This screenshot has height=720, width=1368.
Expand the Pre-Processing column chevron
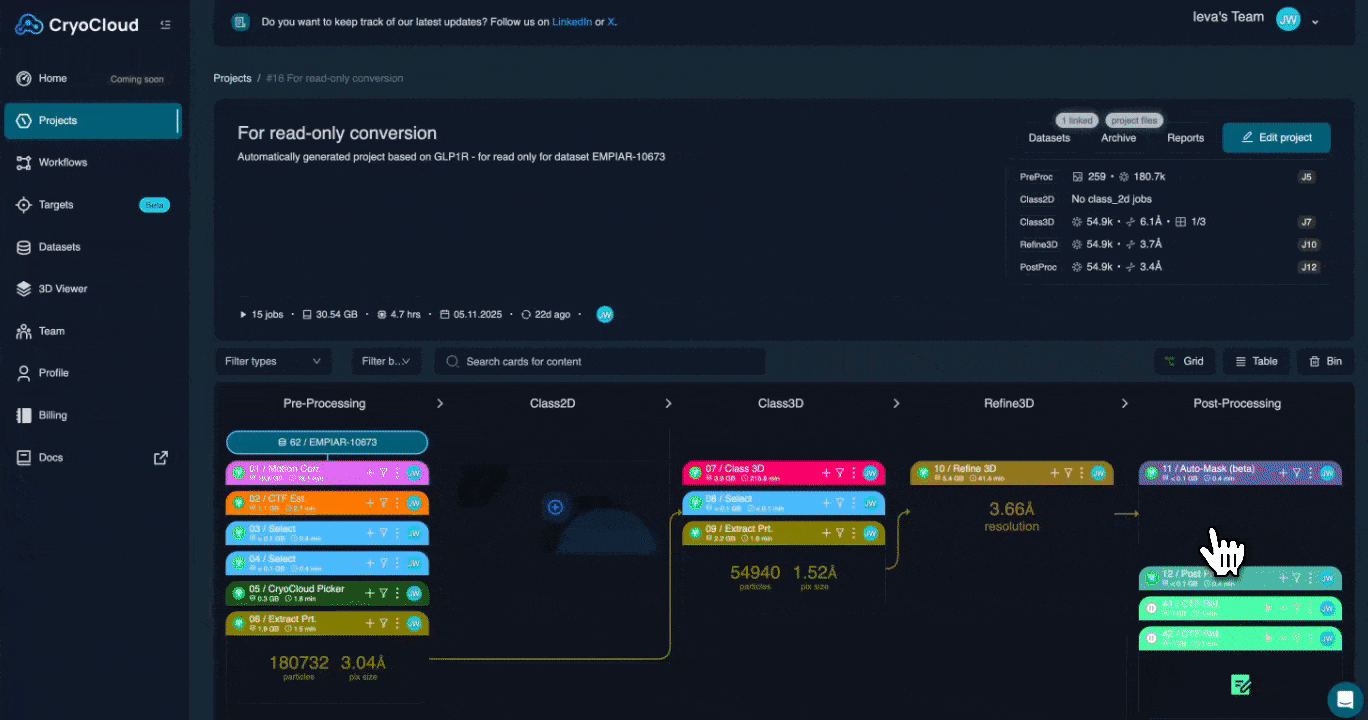click(x=440, y=403)
